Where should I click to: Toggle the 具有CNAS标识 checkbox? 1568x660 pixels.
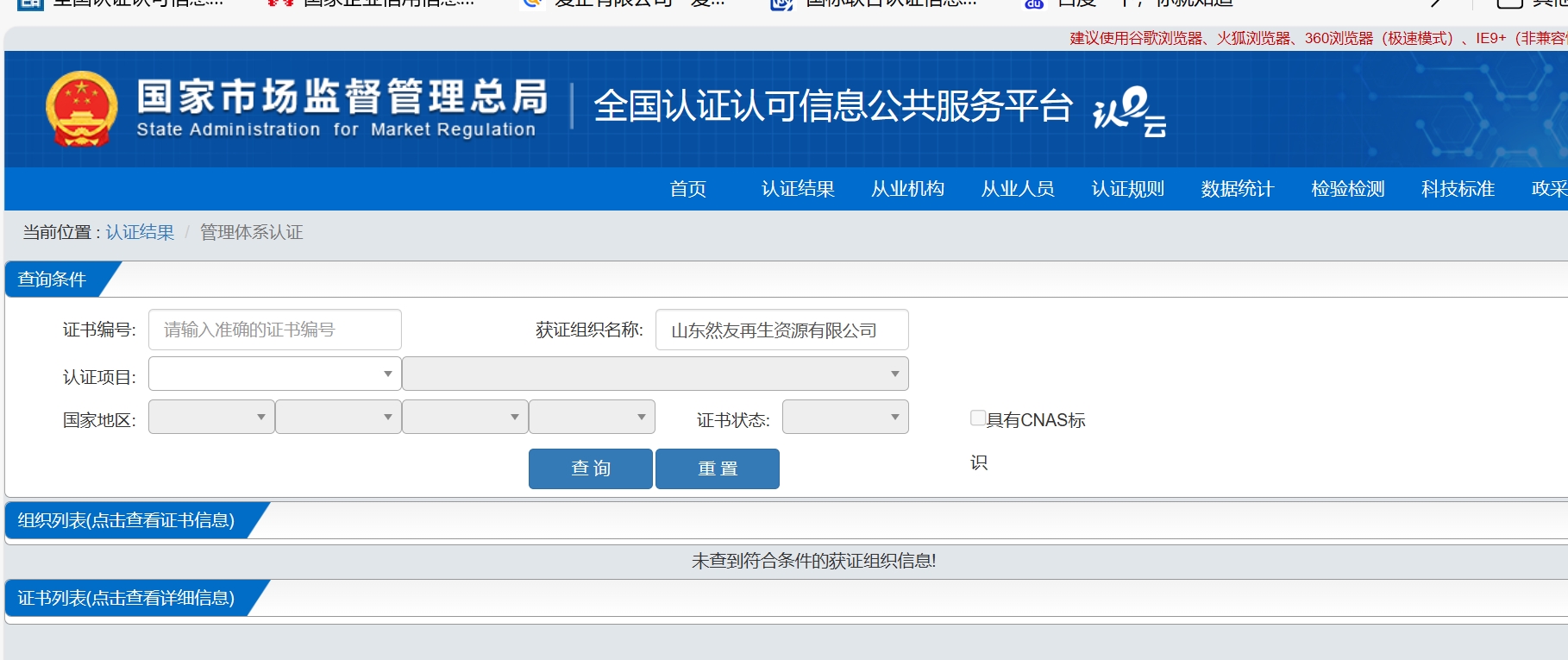[x=978, y=418]
